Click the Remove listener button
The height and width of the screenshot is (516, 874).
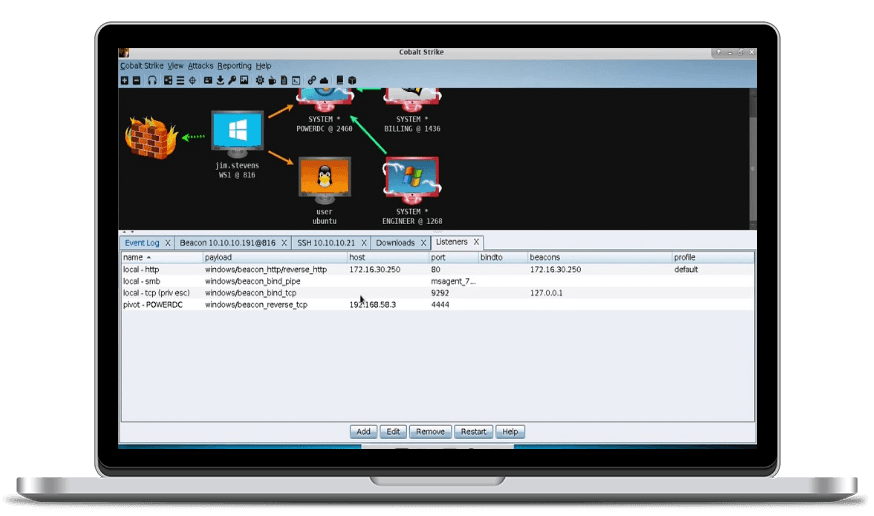pos(430,432)
